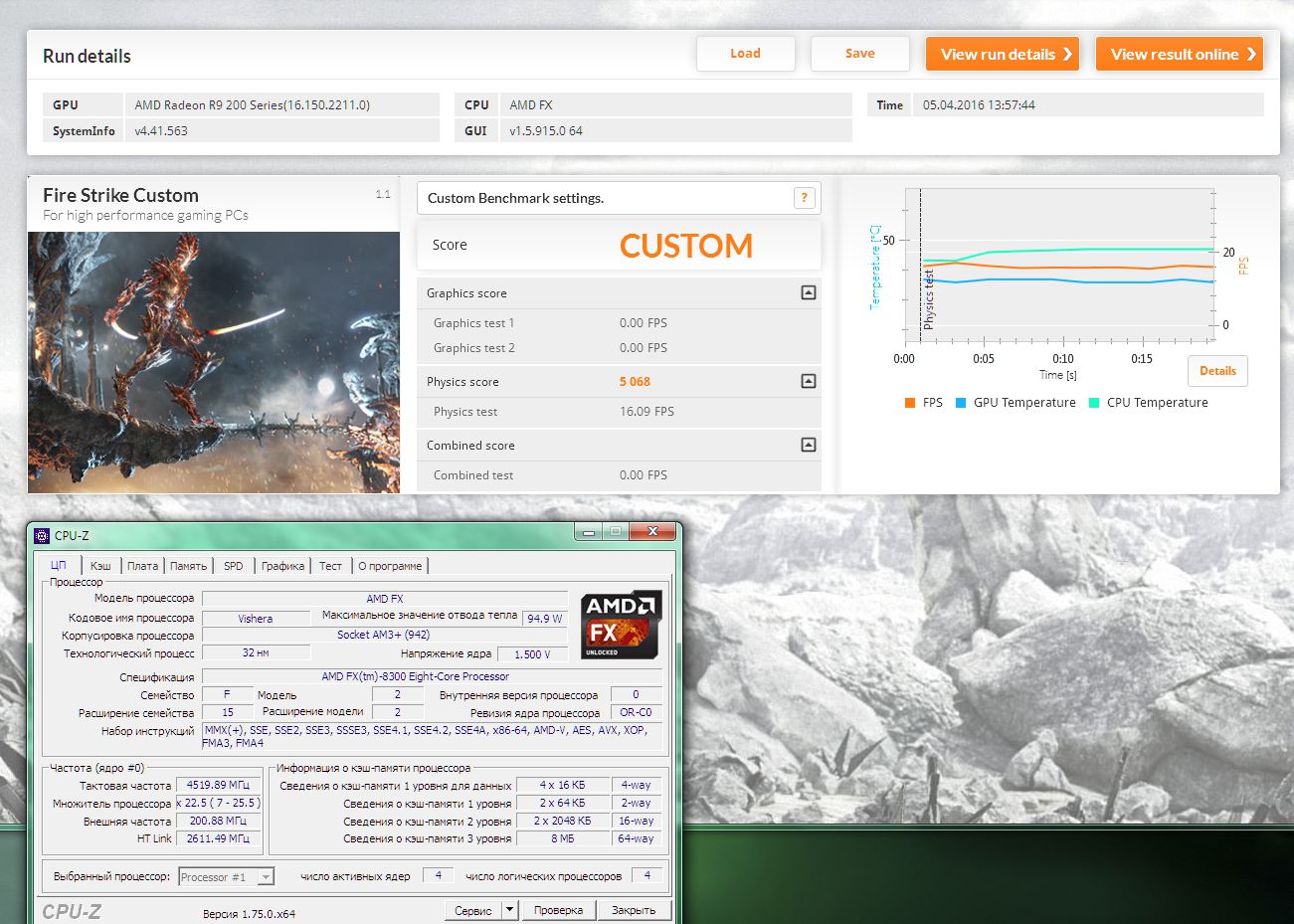The height and width of the screenshot is (924, 1294).
Task: Click the orange FPS legend swatch
Action: tap(910, 403)
